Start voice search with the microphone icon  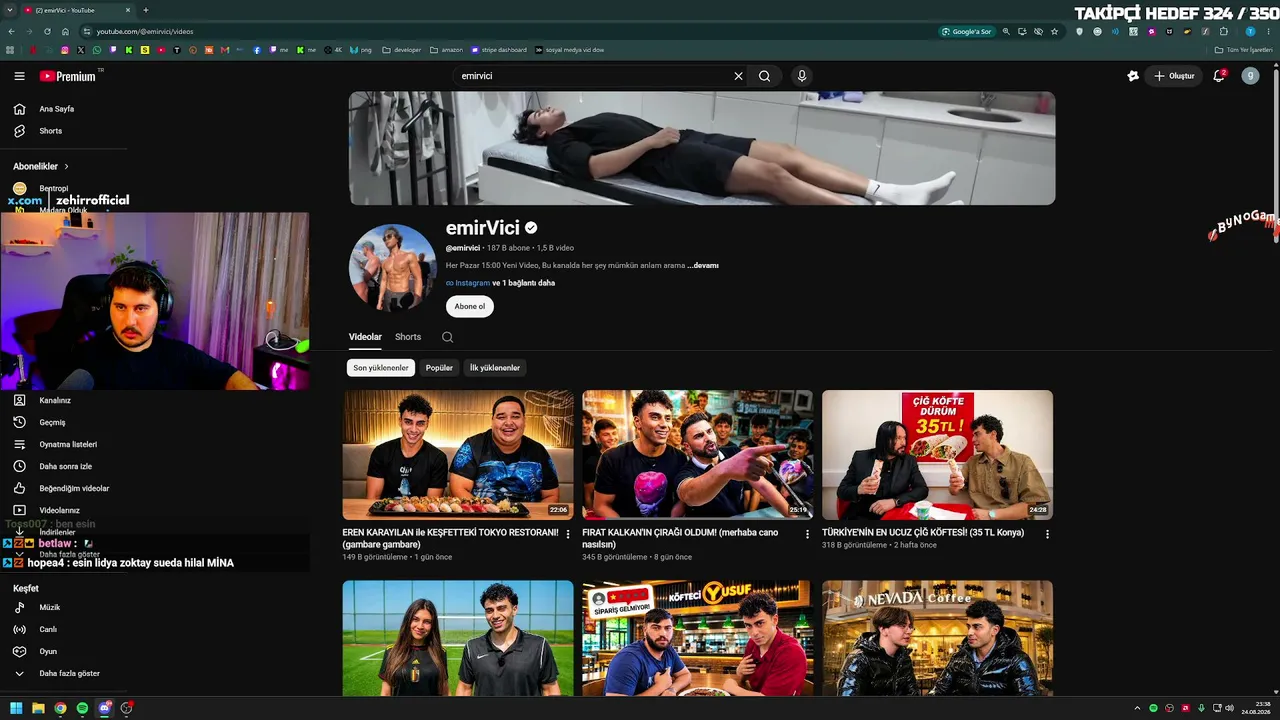coord(801,76)
